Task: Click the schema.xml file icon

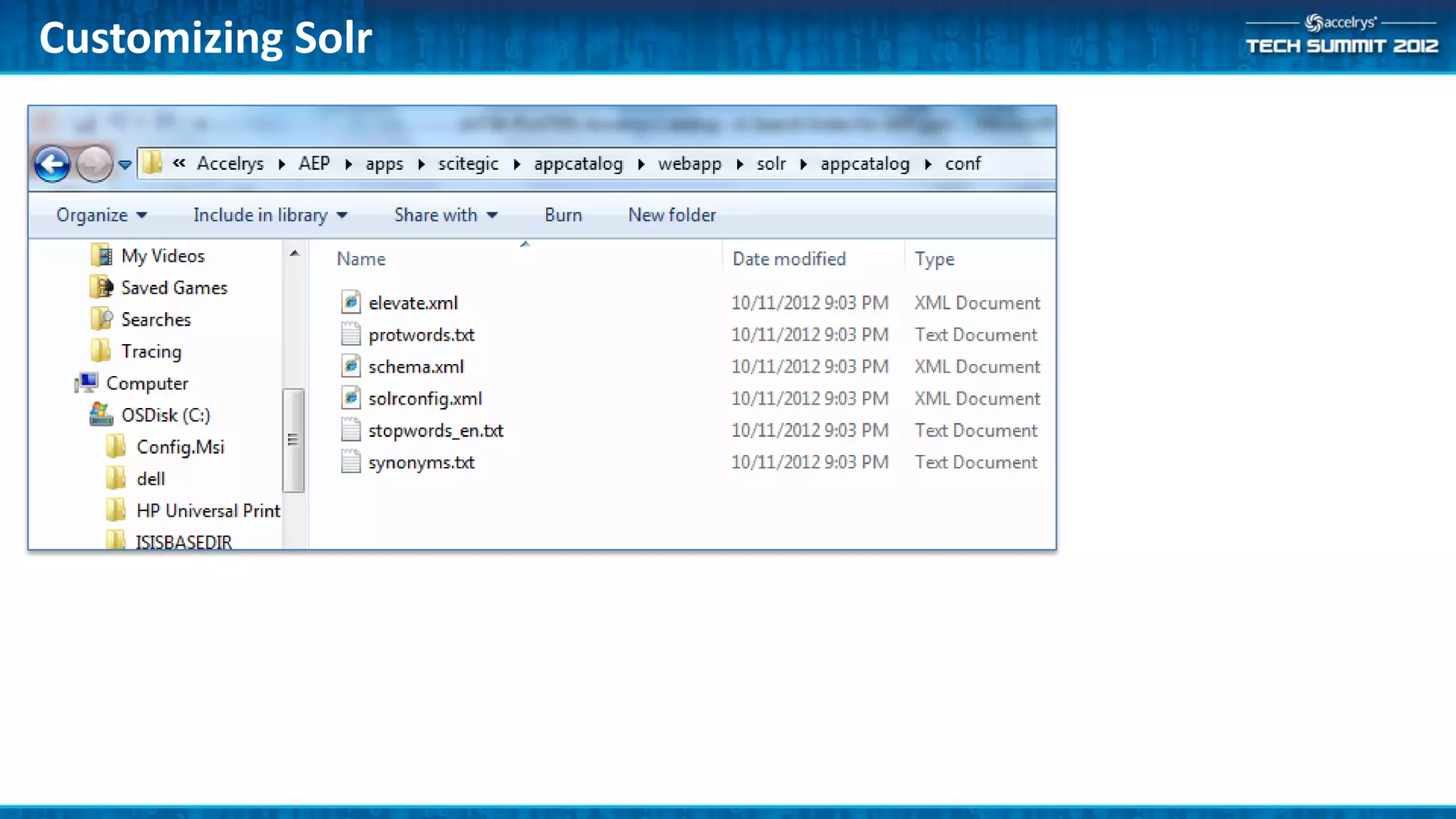Action: (x=350, y=366)
